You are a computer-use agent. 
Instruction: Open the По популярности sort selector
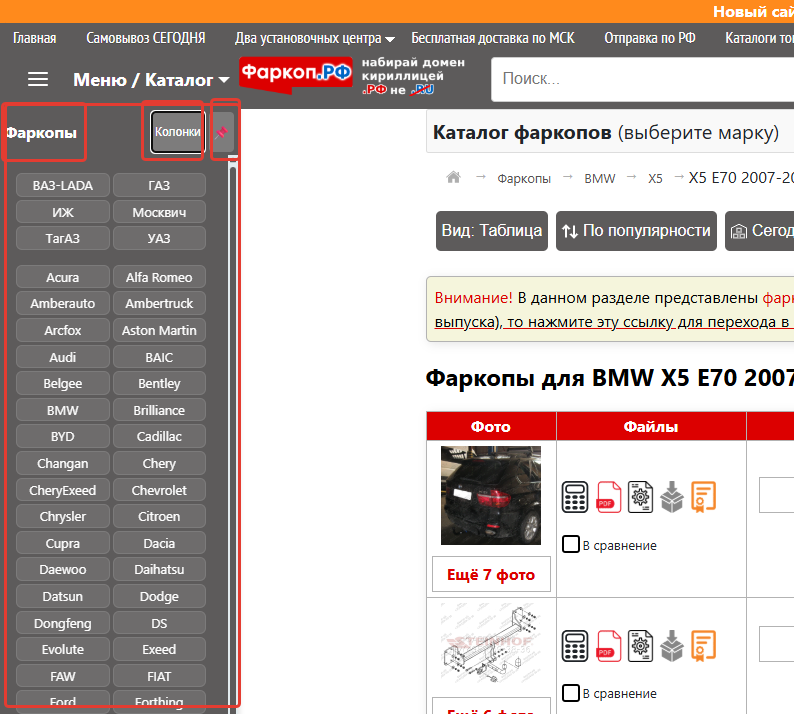point(636,231)
